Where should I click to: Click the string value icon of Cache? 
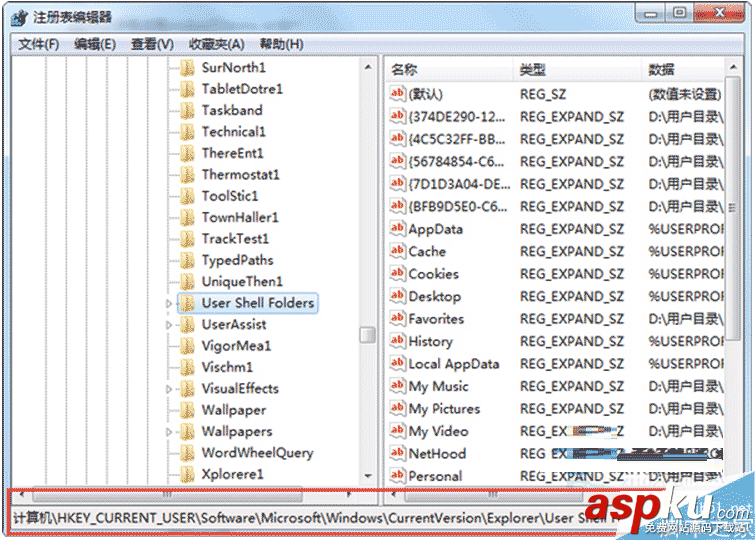[x=397, y=250]
